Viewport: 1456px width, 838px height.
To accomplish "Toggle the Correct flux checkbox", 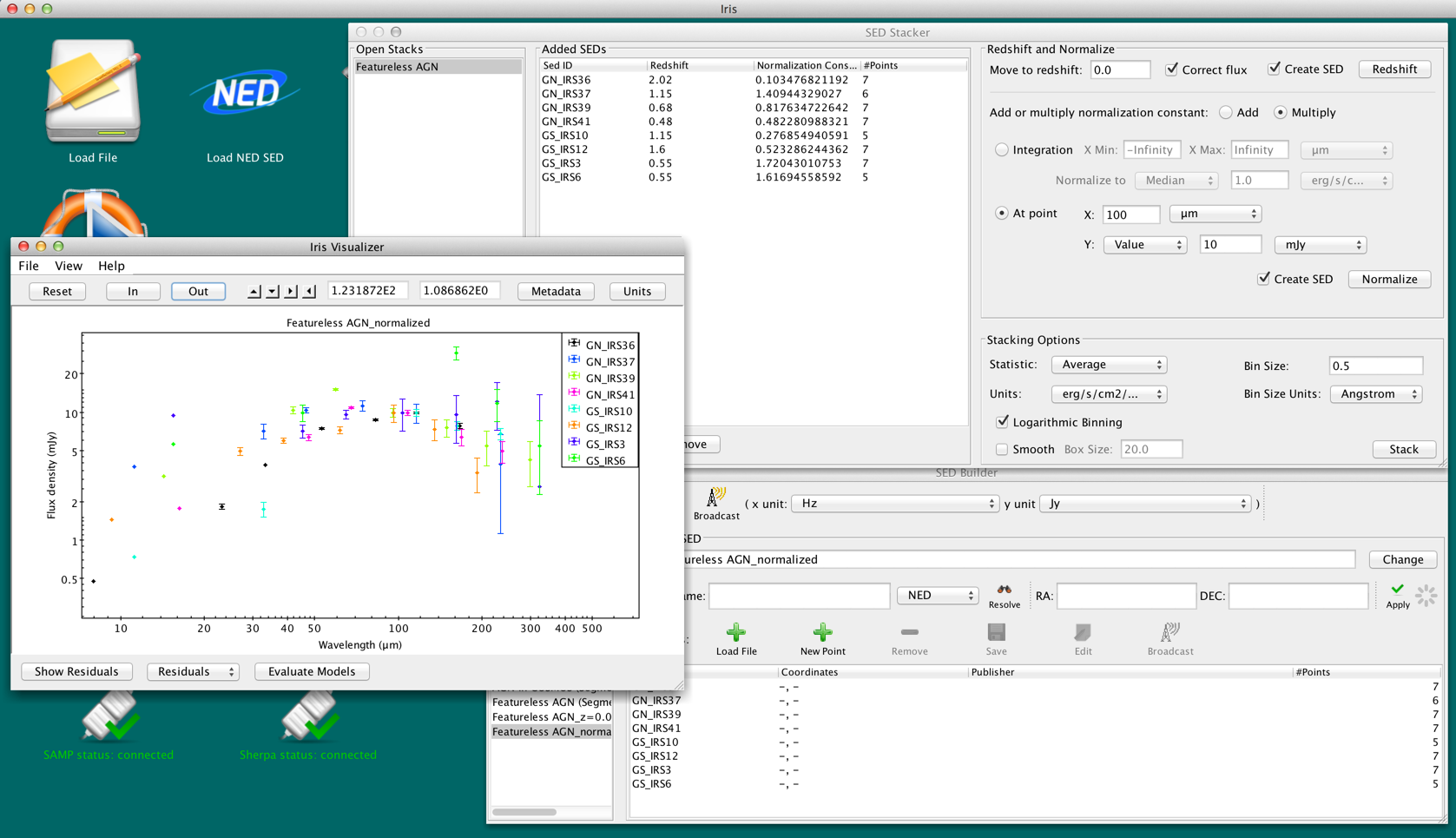I will [x=1172, y=69].
